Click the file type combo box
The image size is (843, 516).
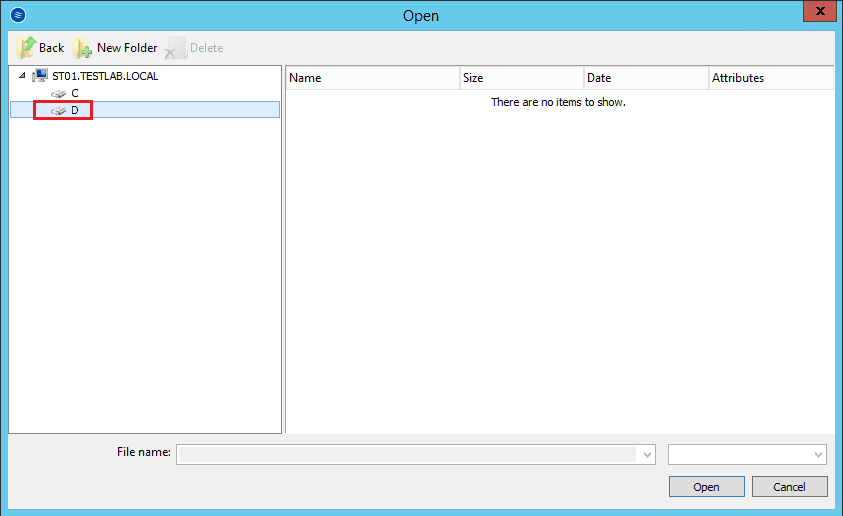[747, 455]
